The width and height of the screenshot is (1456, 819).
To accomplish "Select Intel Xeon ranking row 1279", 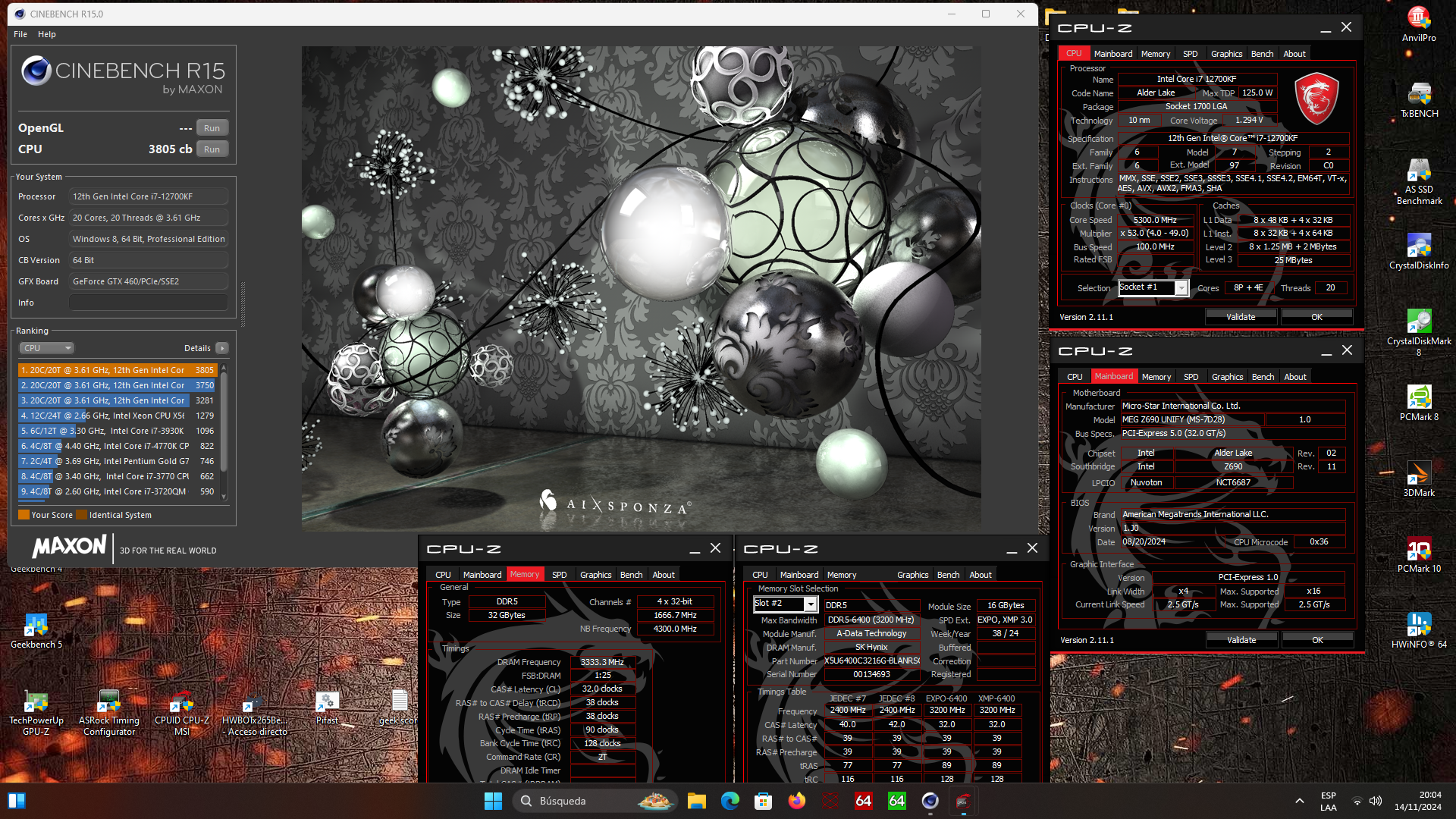I will tap(118, 416).
